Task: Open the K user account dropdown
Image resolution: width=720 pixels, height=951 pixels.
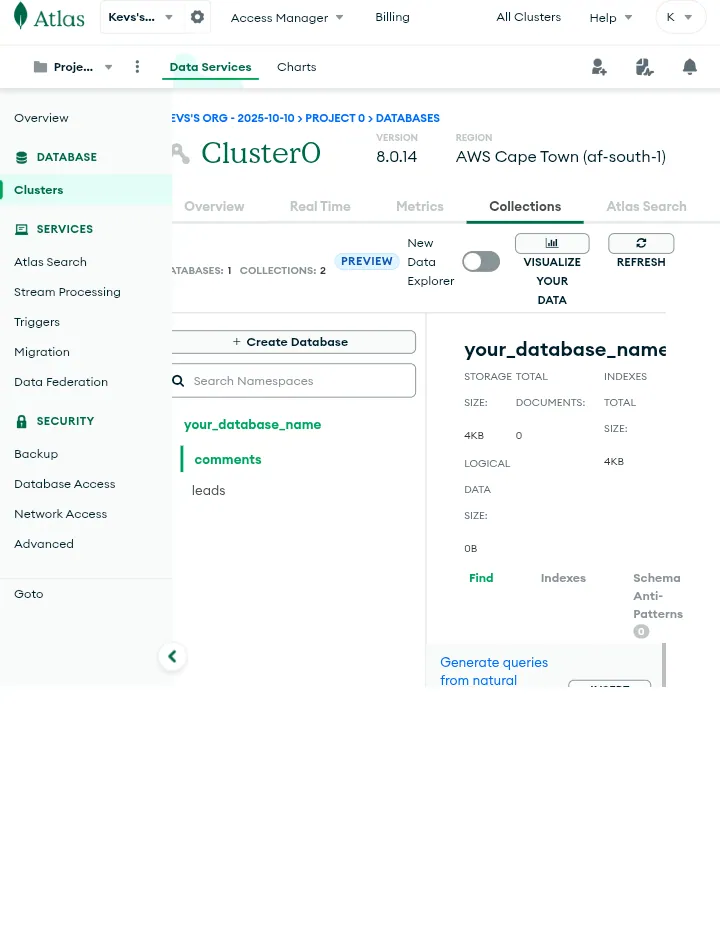Action: tap(681, 17)
